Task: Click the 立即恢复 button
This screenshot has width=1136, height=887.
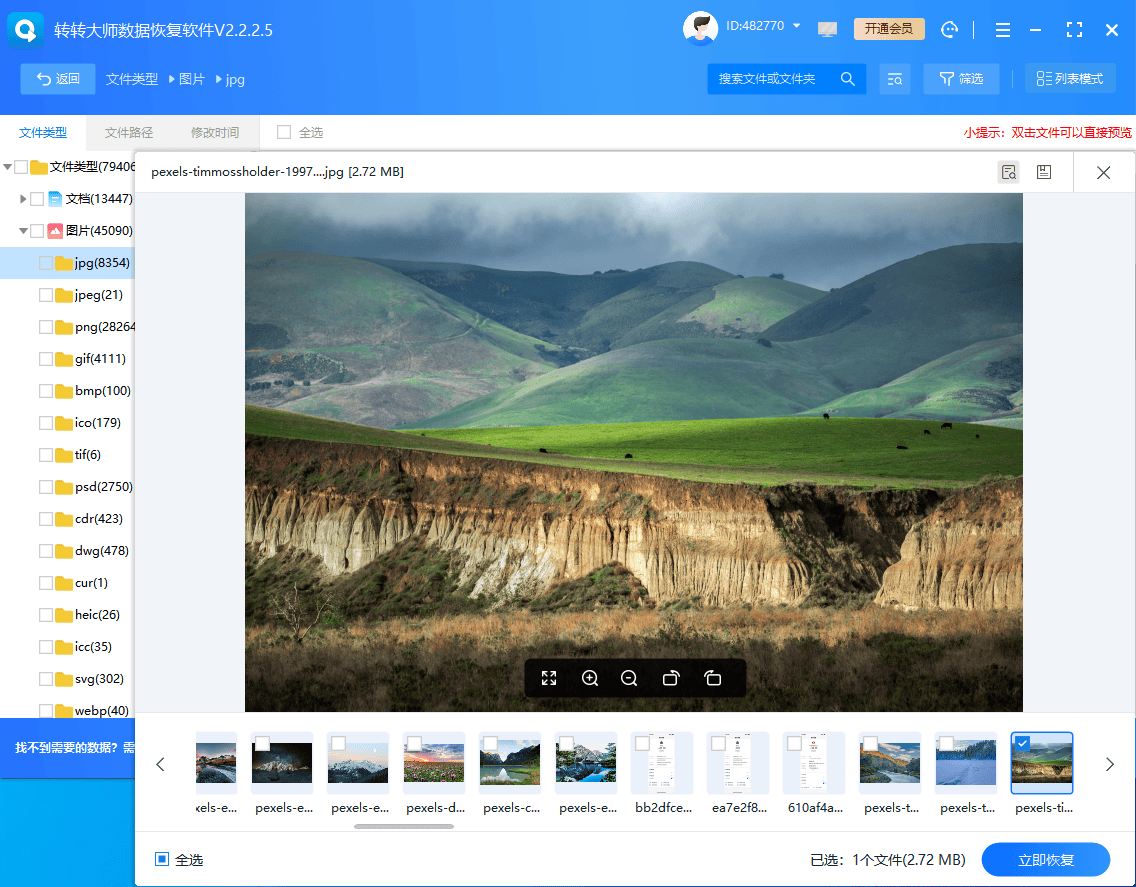Action: coord(1045,860)
